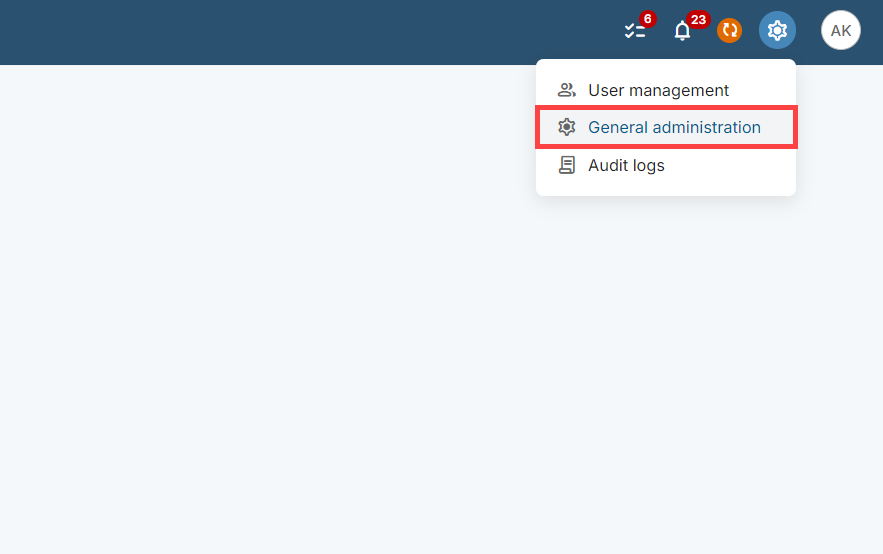The width and height of the screenshot is (883, 554).
Task: Click the people icon beside User management
Action: [x=567, y=90]
